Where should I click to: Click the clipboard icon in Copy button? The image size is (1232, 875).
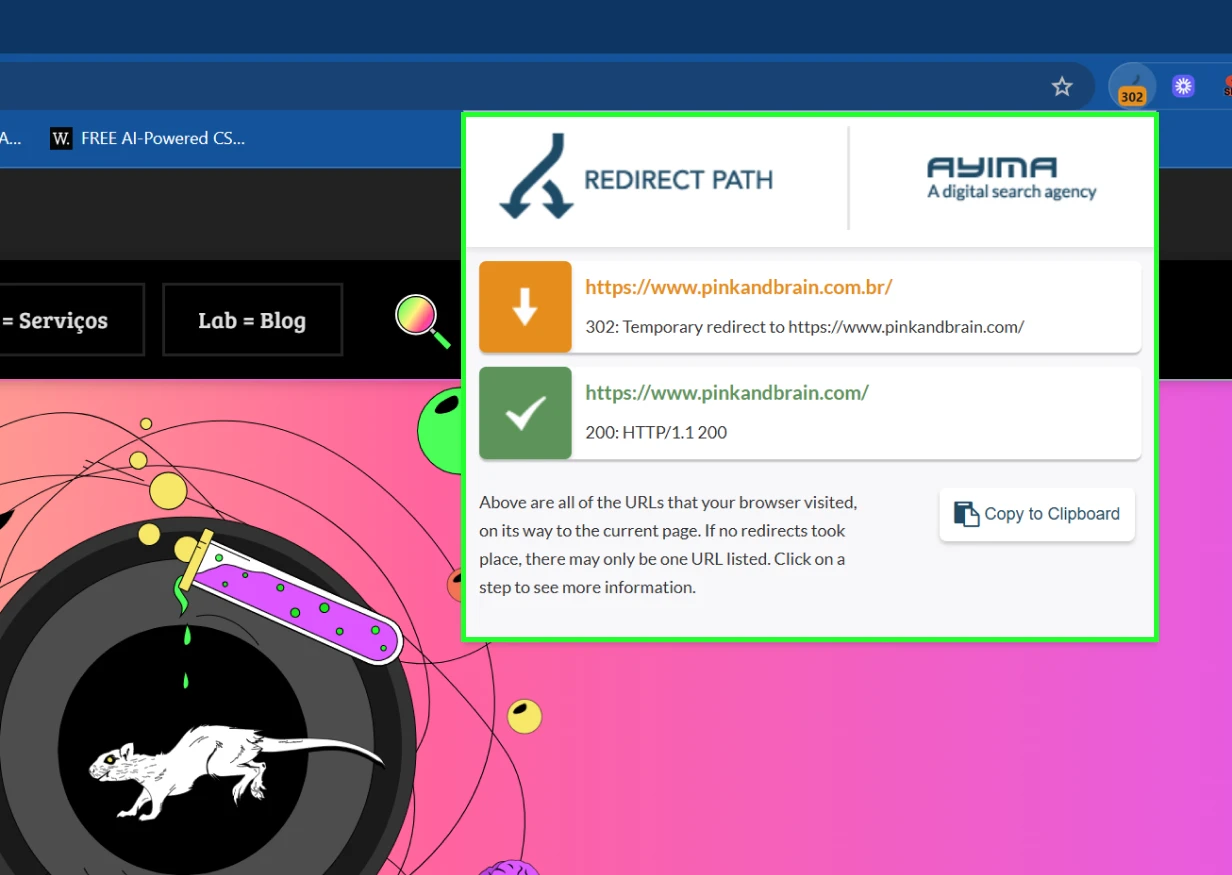pyautogui.click(x=965, y=514)
